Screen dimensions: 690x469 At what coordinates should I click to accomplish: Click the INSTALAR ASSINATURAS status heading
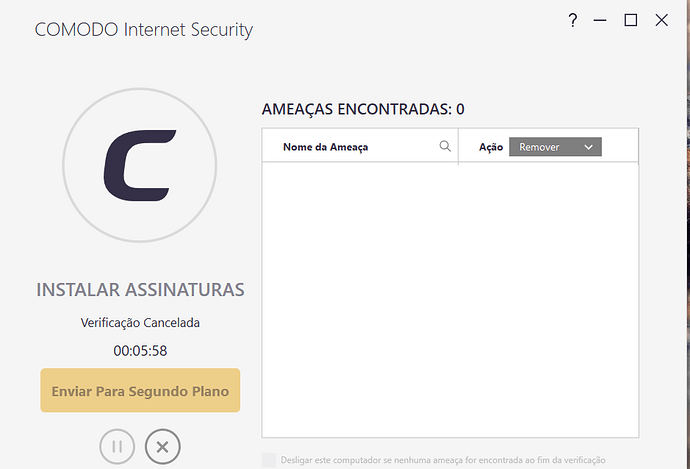pos(140,289)
